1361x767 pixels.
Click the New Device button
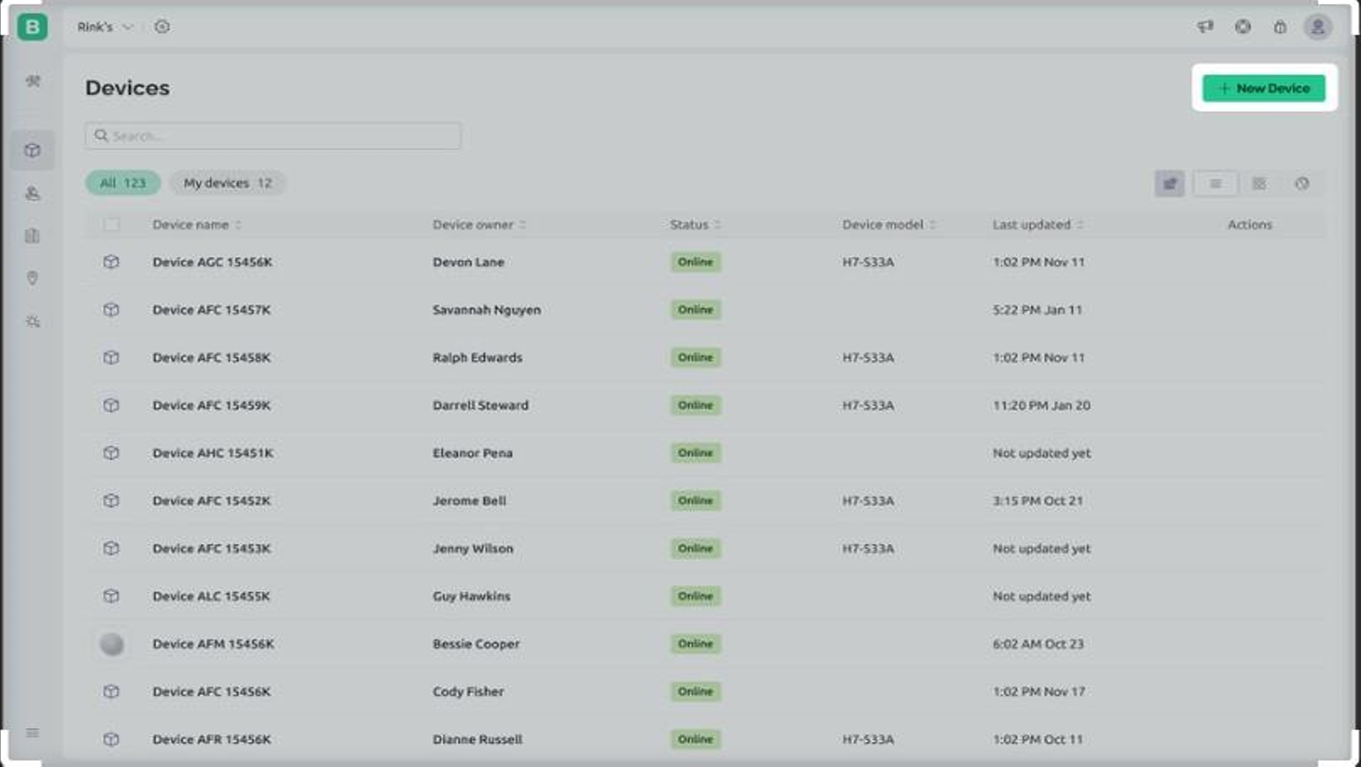[x=1263, y=88]
